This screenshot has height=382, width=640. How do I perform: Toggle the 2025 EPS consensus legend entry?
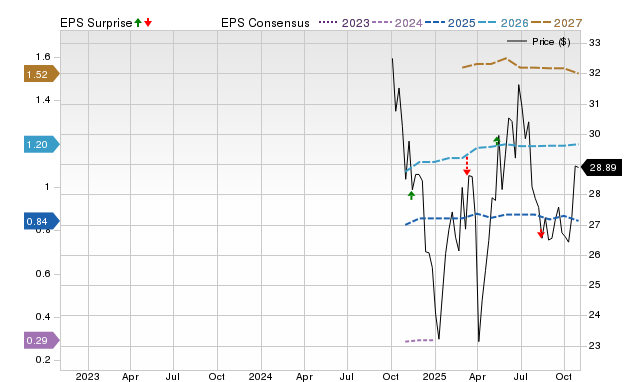[x=450, y=23]
